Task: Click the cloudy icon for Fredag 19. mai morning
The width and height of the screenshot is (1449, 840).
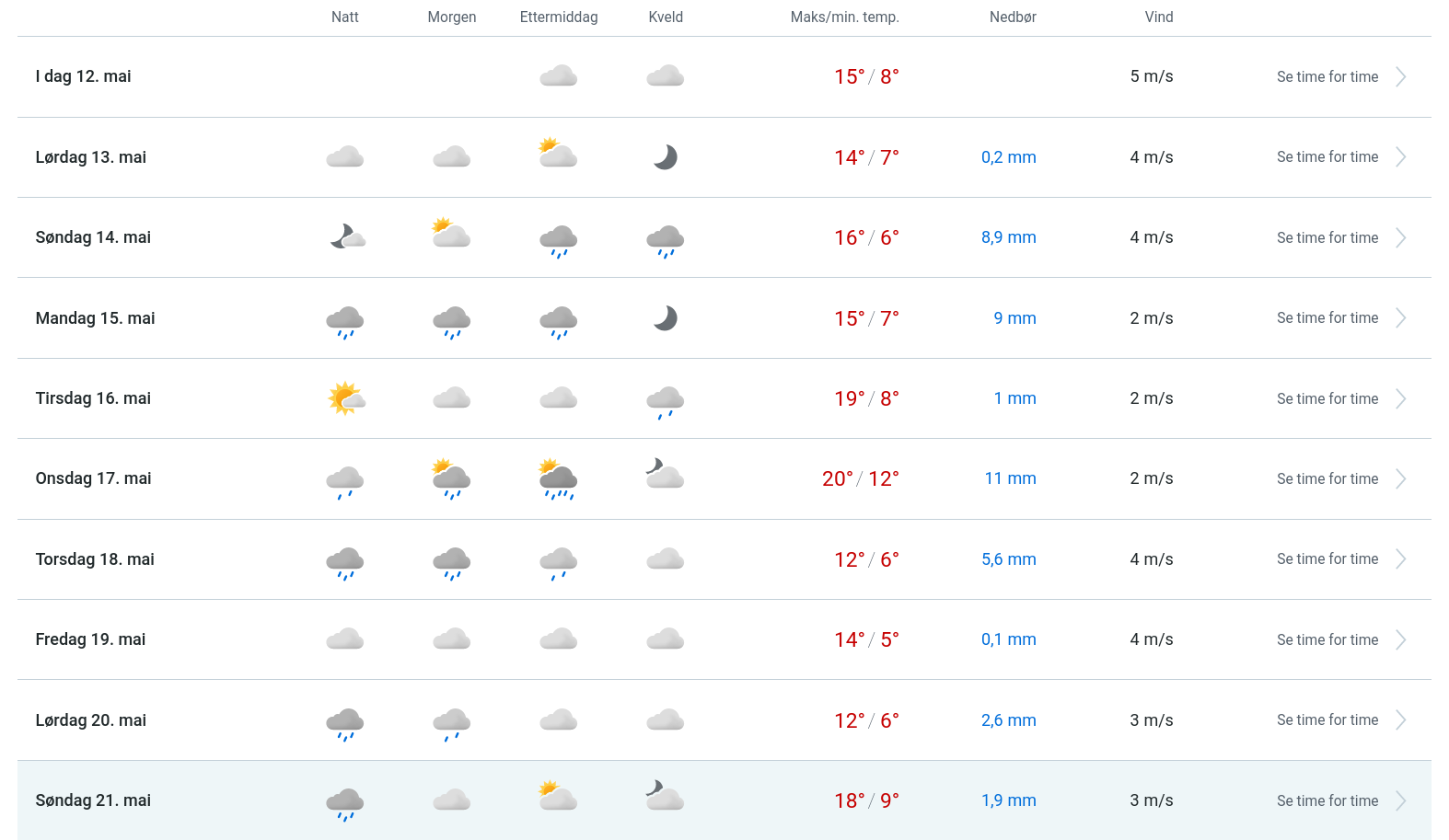Action: pos(452,639)
